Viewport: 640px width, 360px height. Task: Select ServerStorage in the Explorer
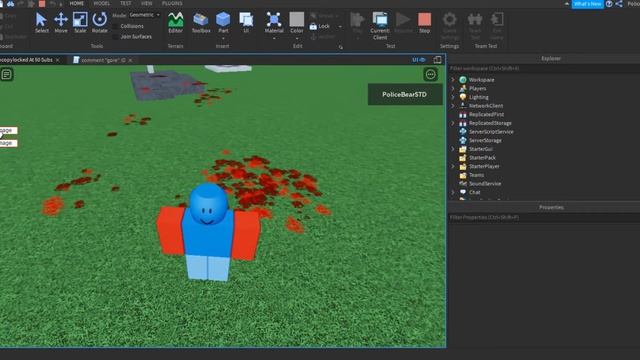coord(485,140)
